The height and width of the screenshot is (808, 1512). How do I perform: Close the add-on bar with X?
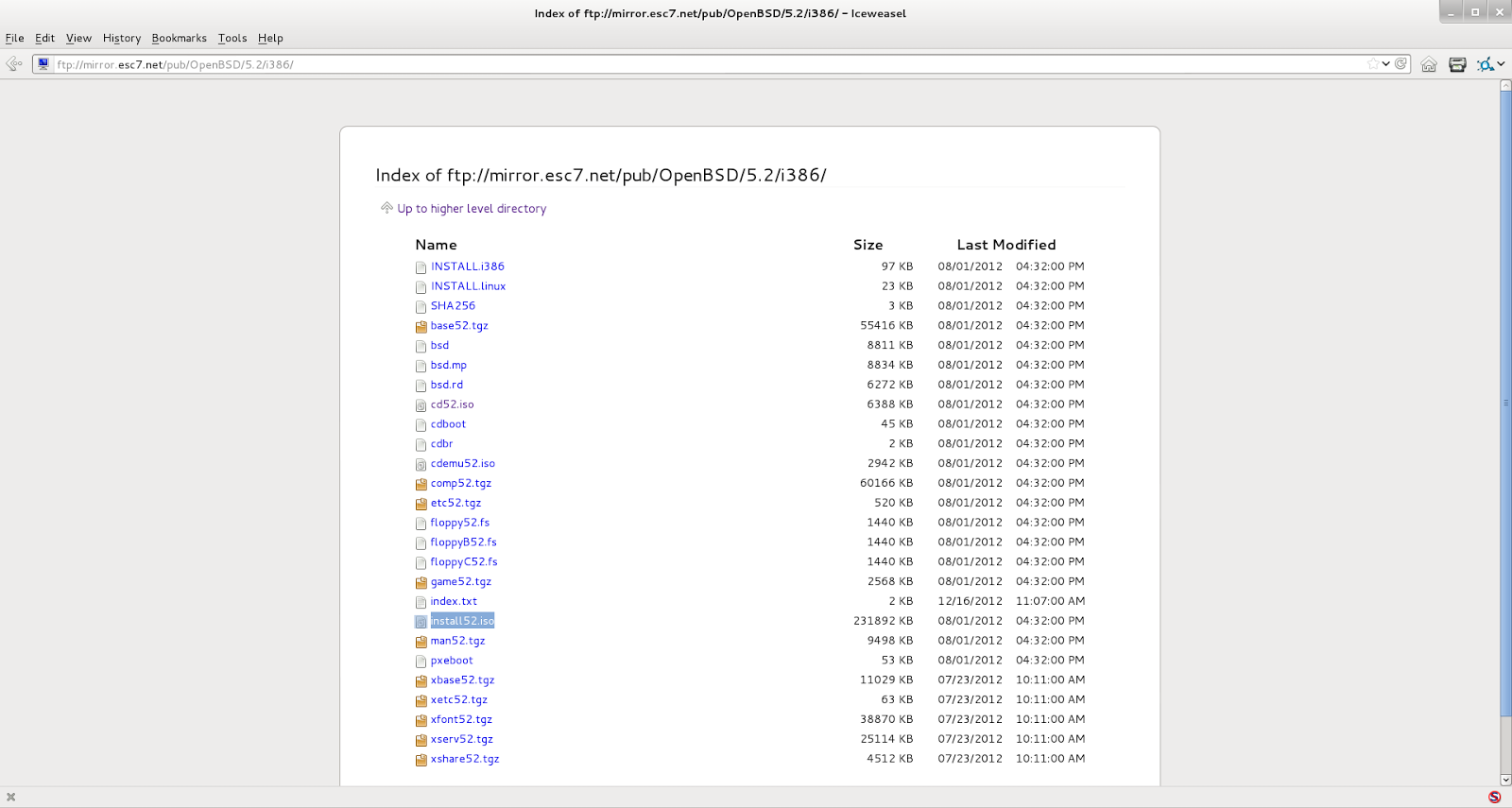coord(11,798)
